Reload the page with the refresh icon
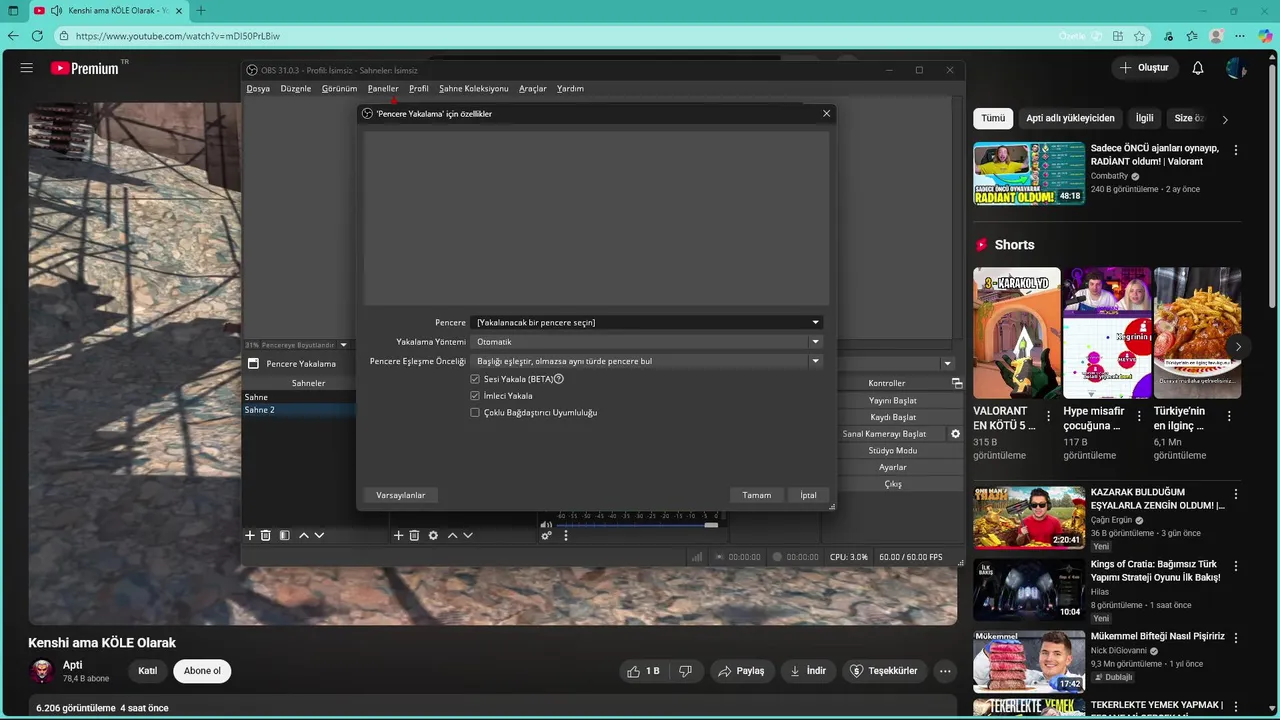This screenshot has height=720, width=1280. point(37,36)
